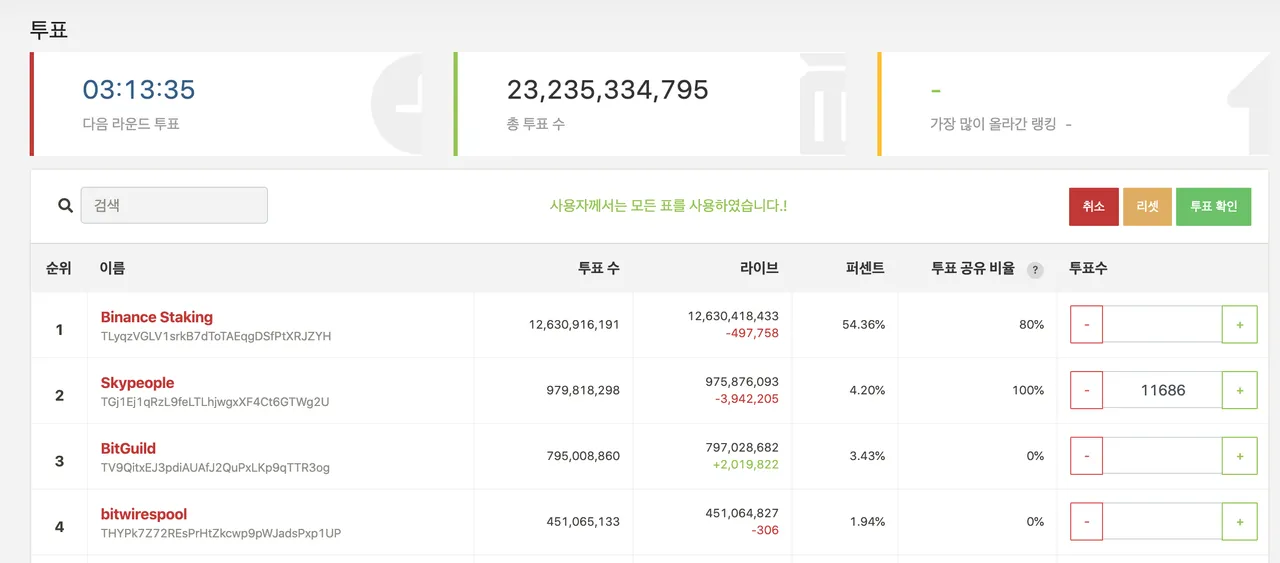Open the BitGuild candidate link
Screen dimensions: 1280x563
coord(128,449)
